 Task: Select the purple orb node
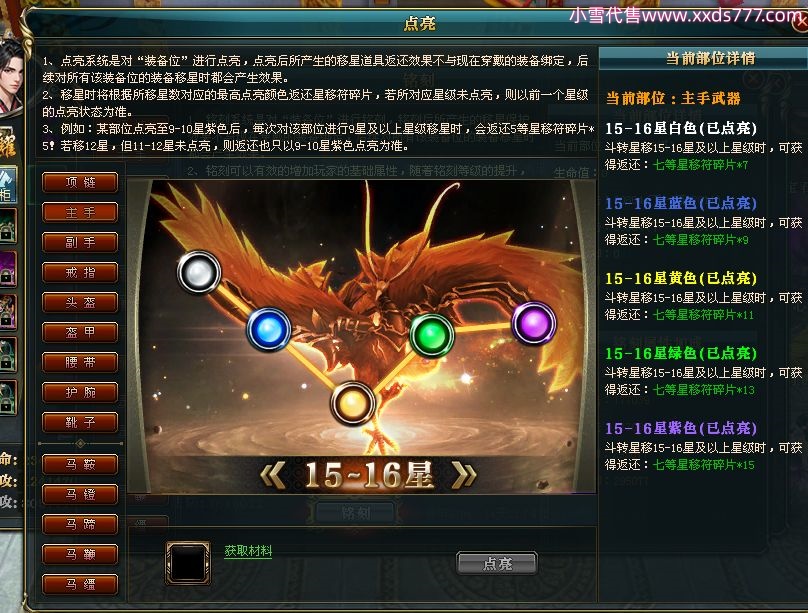coord(534,323)
